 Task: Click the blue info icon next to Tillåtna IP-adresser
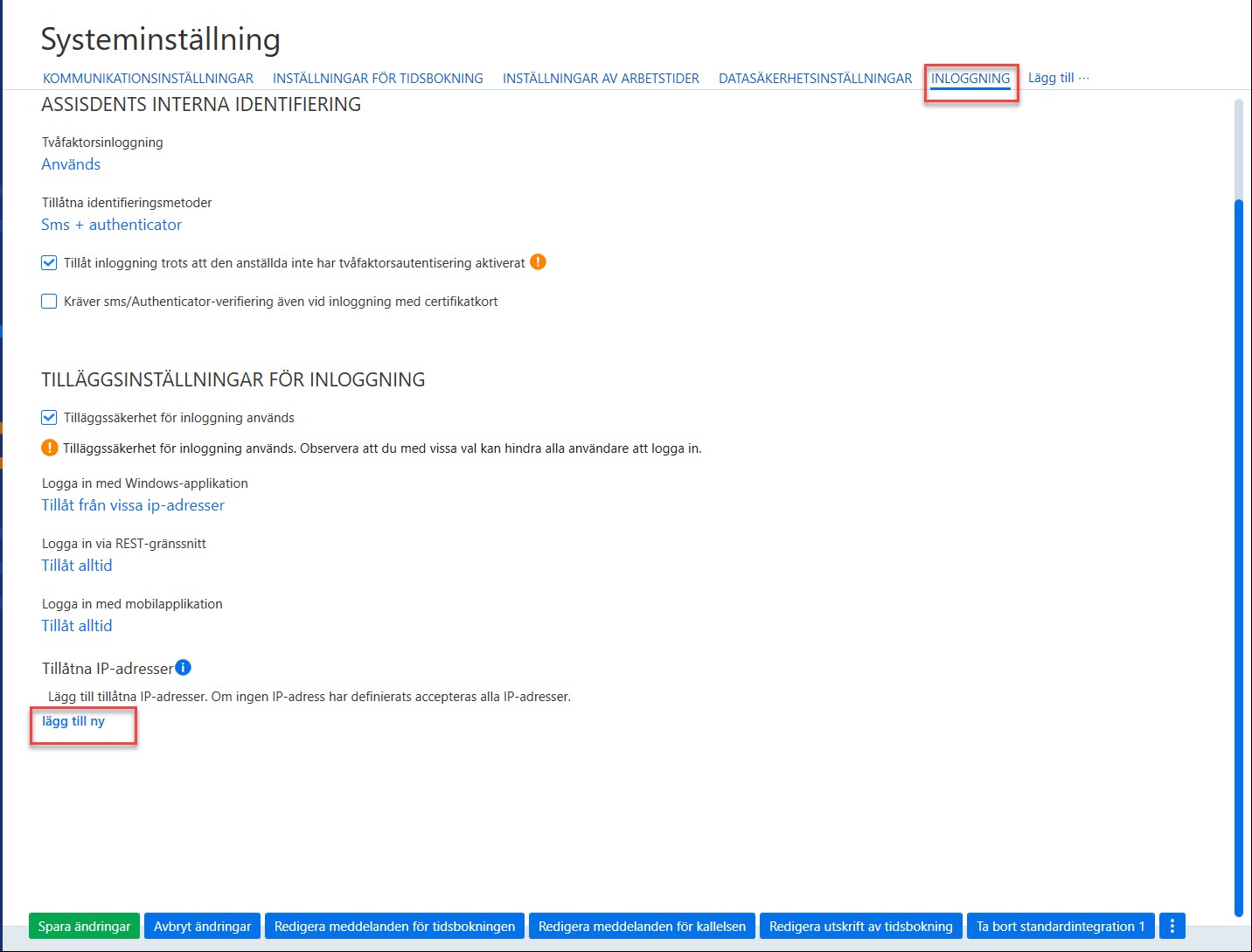click(183, 667)
